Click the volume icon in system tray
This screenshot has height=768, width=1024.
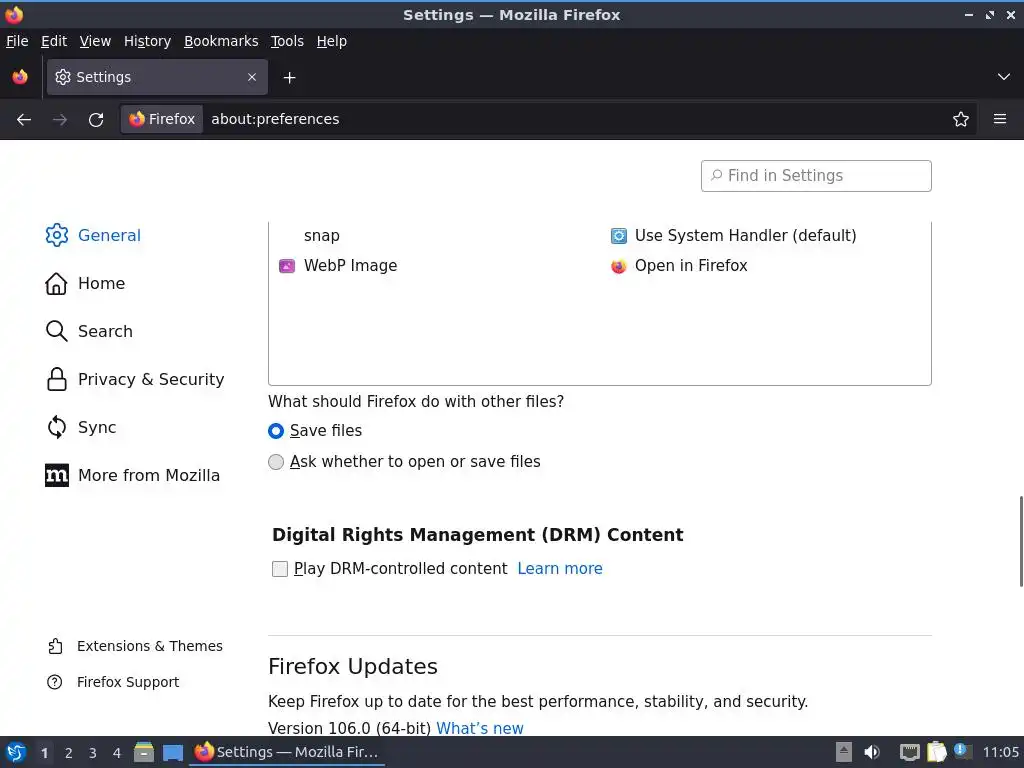point(872,752)
